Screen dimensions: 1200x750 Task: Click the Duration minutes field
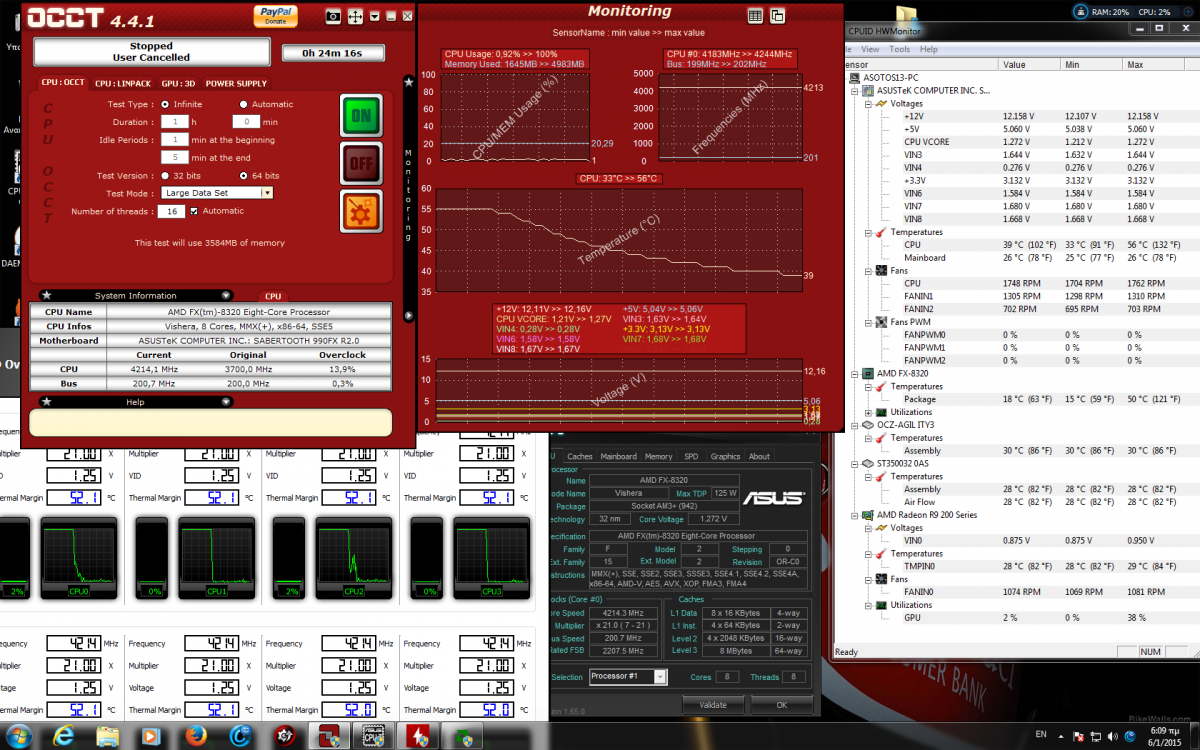(x=245, y=121)
